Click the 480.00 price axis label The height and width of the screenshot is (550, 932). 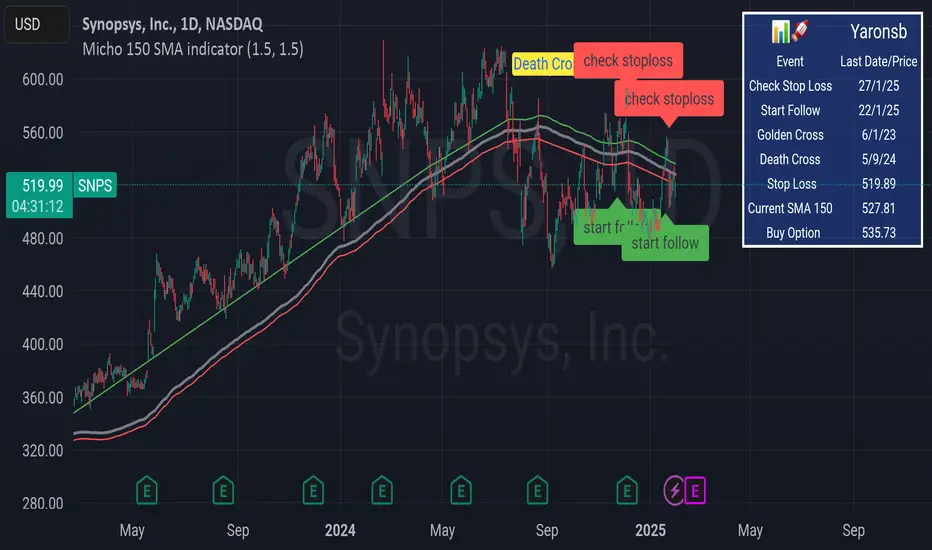point(42,238)
